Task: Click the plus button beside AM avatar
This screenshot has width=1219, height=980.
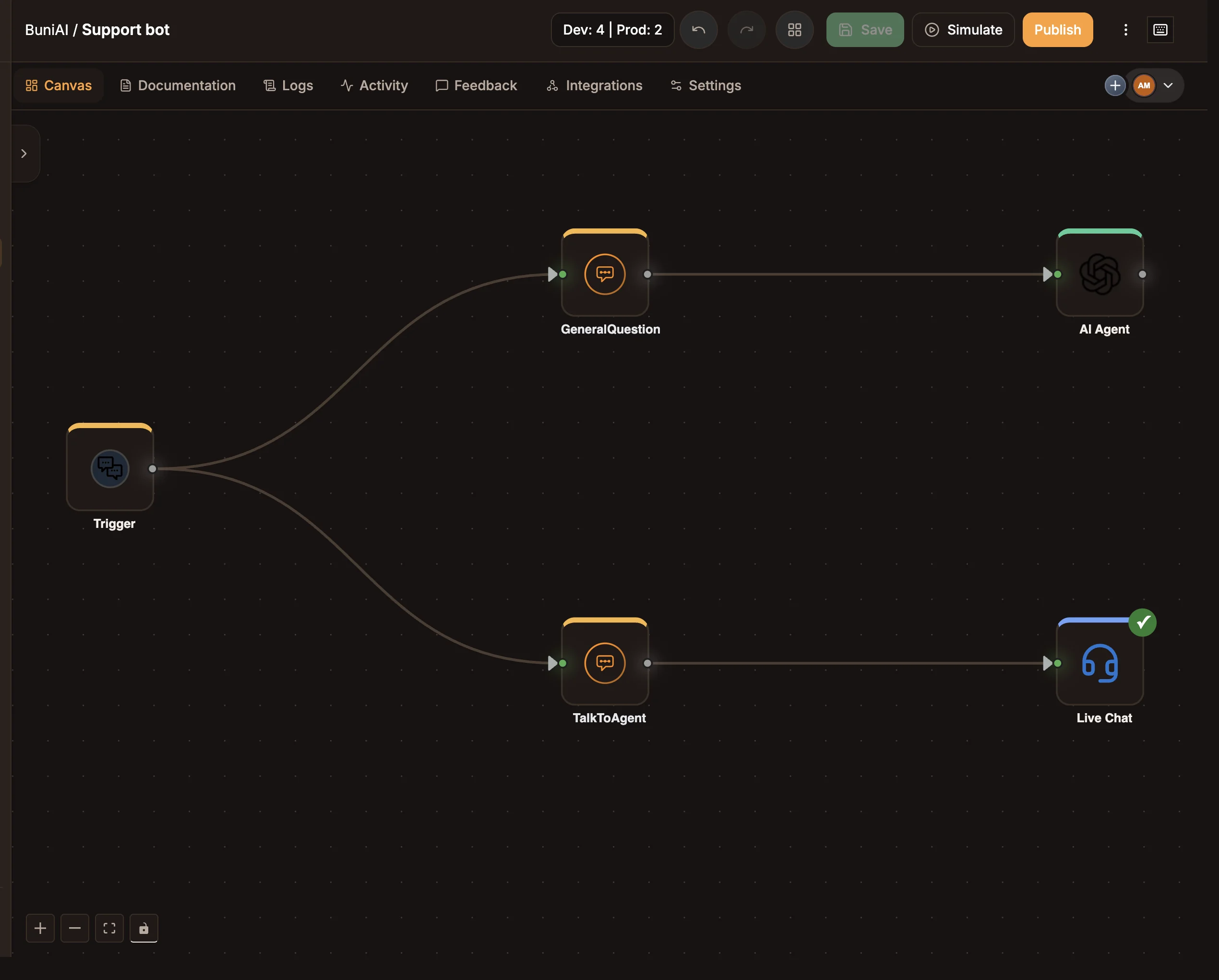Action: click(1114, 85)
